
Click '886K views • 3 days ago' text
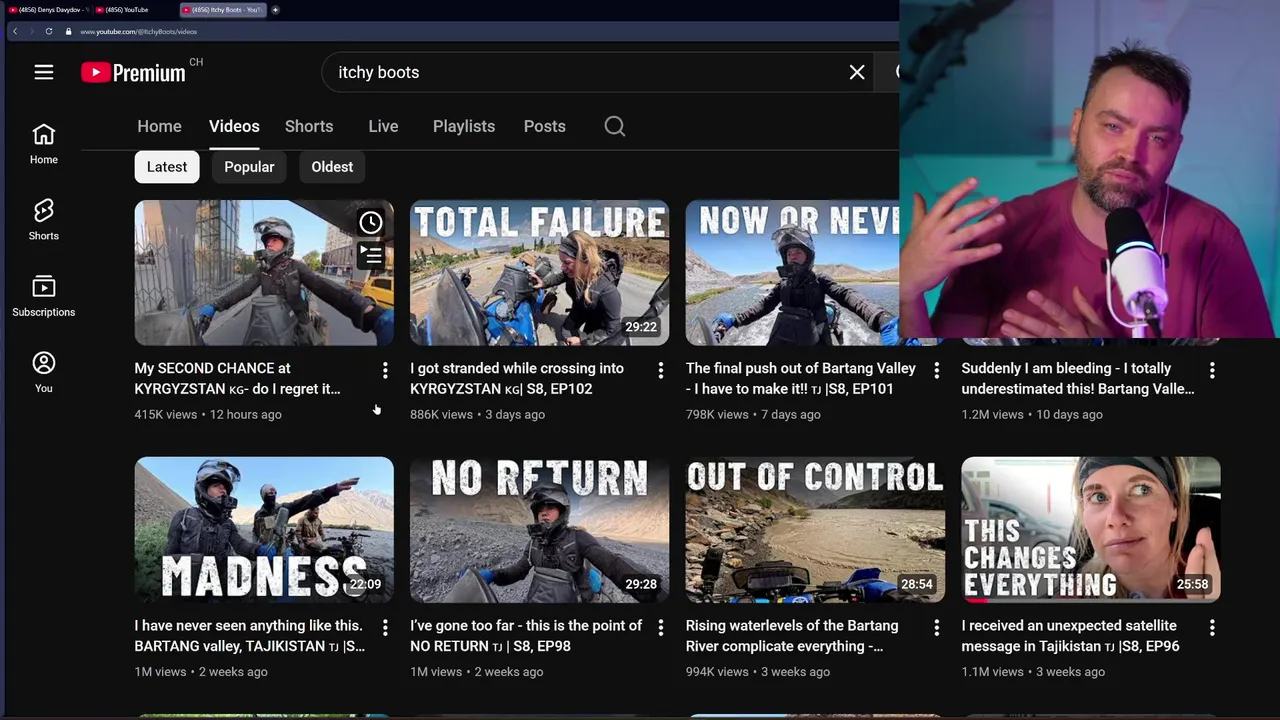[478, 414]
